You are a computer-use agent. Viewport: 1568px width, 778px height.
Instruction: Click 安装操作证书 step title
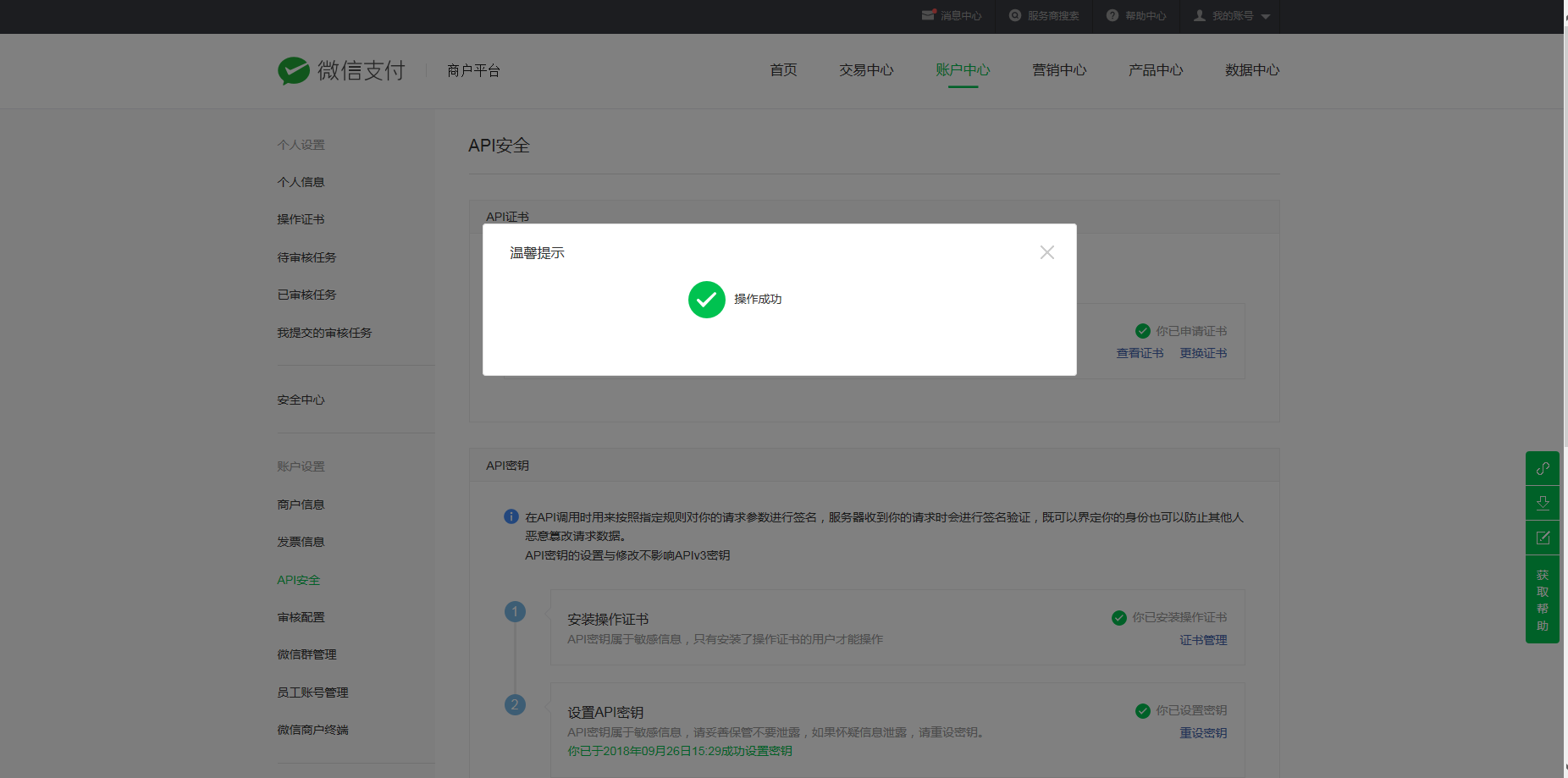(x=608, y=620)
